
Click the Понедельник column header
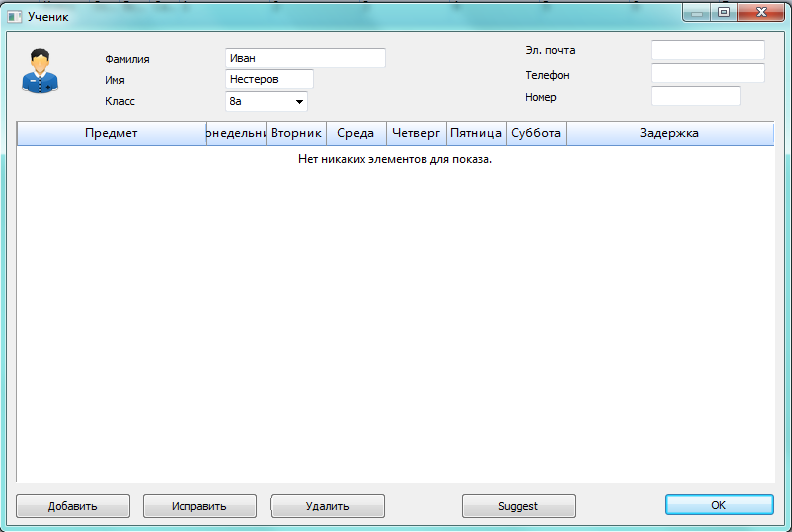pos(236,133)
